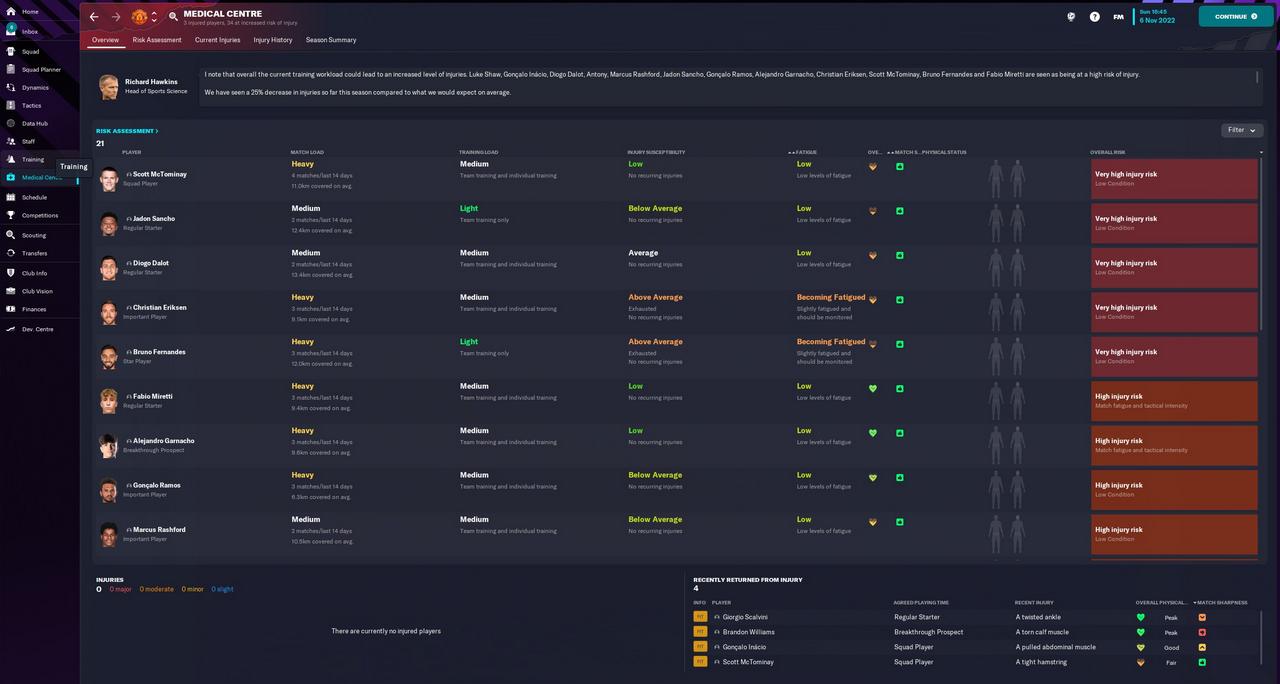This screenshot has width=1280, height=684.
Task: Click Giorgio Scalvini's FIT info badge
Action: (x=700, y=617)
